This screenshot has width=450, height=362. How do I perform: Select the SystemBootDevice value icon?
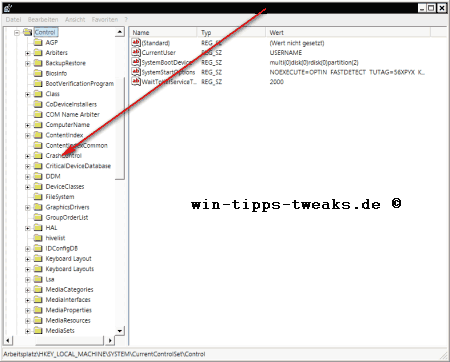136,62
